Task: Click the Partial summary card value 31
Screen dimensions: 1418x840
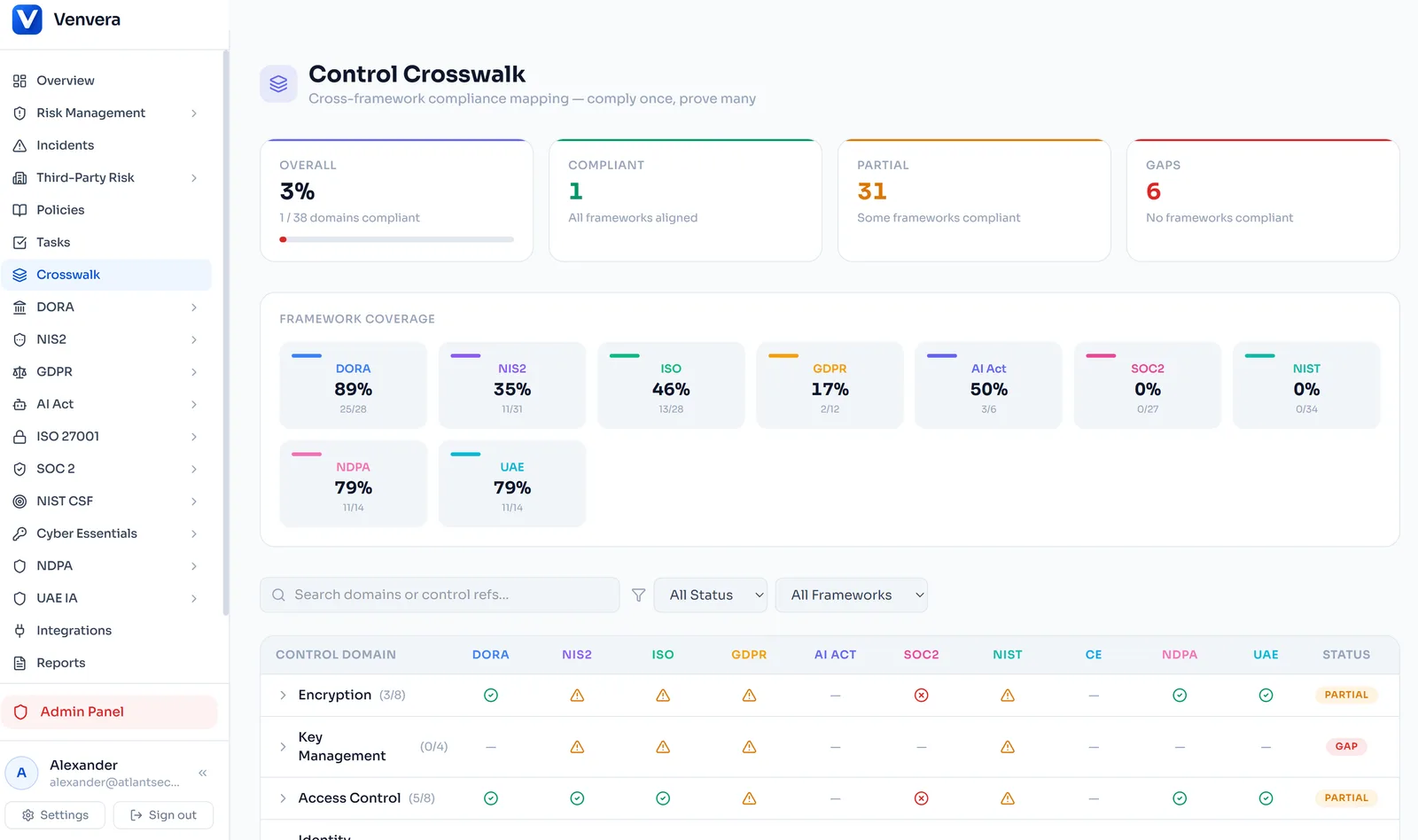Action: 872,191
